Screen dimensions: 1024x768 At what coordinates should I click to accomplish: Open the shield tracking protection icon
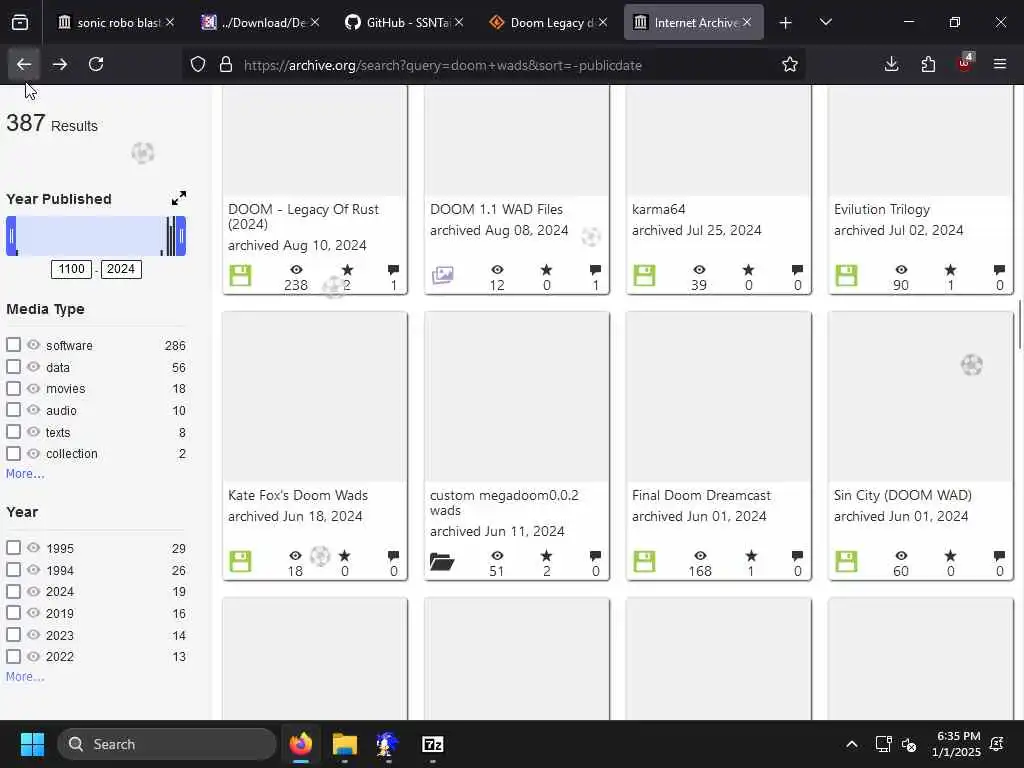pos(198,64)
